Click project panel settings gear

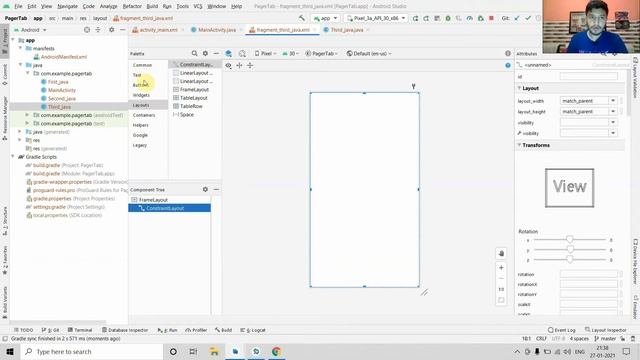(111, 30)
